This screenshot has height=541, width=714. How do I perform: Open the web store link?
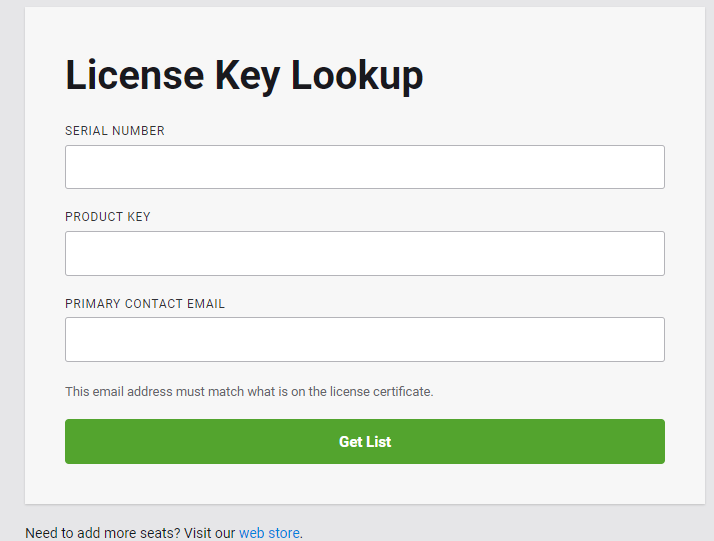point(269,533)
